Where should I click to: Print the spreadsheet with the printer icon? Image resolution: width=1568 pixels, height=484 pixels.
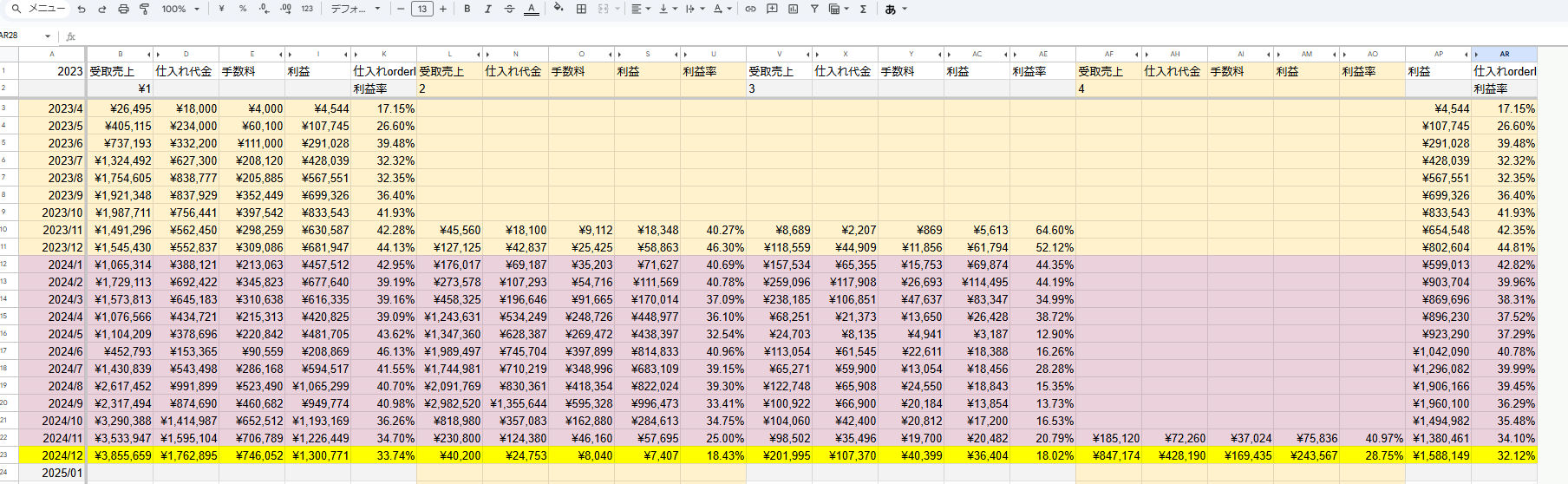123,9
